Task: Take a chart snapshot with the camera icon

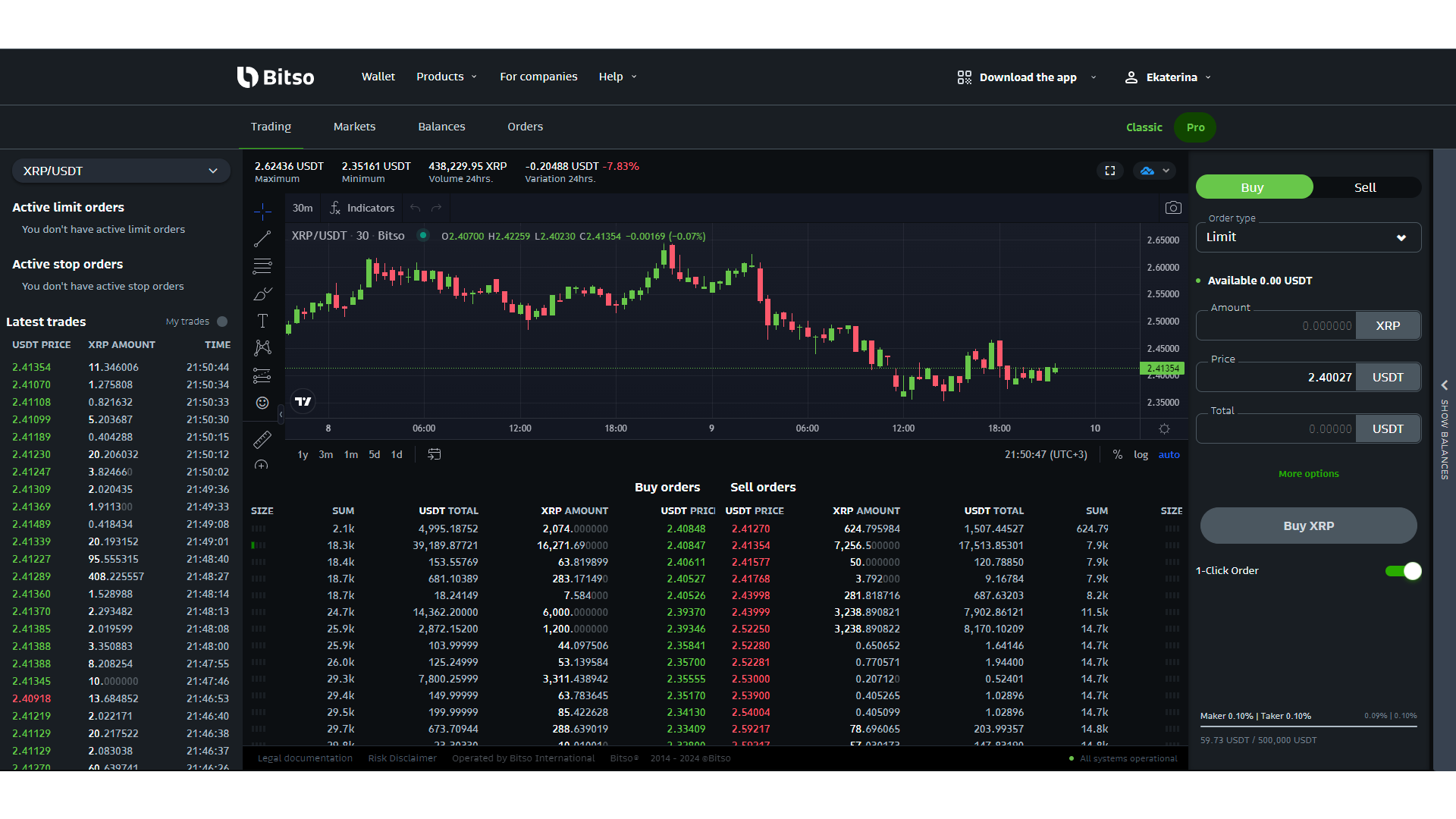Action: click(1173, 207)
